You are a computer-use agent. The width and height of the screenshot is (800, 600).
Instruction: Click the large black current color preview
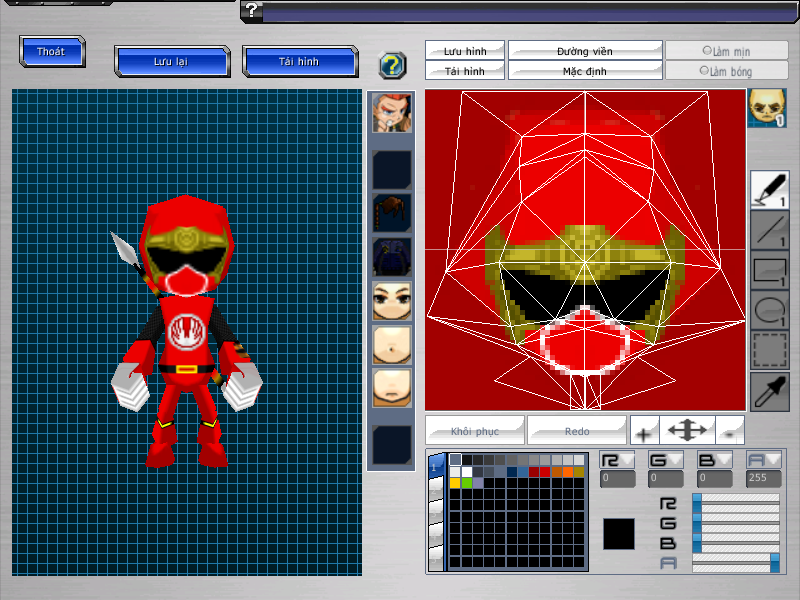pyautogui.click(x=619, y=534)
